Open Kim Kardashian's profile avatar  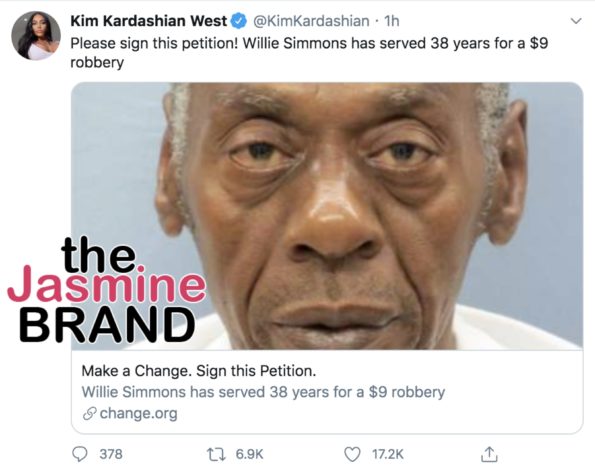36,35
